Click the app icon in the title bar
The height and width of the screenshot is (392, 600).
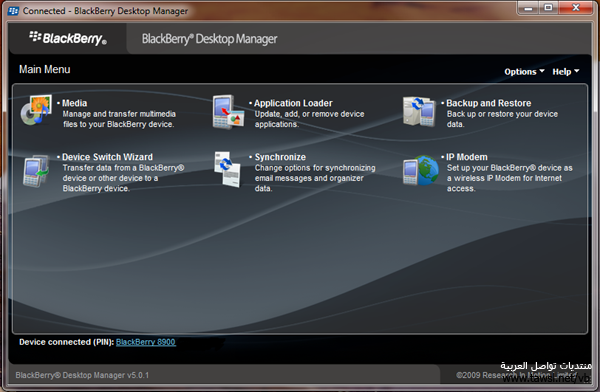point(13,11)
